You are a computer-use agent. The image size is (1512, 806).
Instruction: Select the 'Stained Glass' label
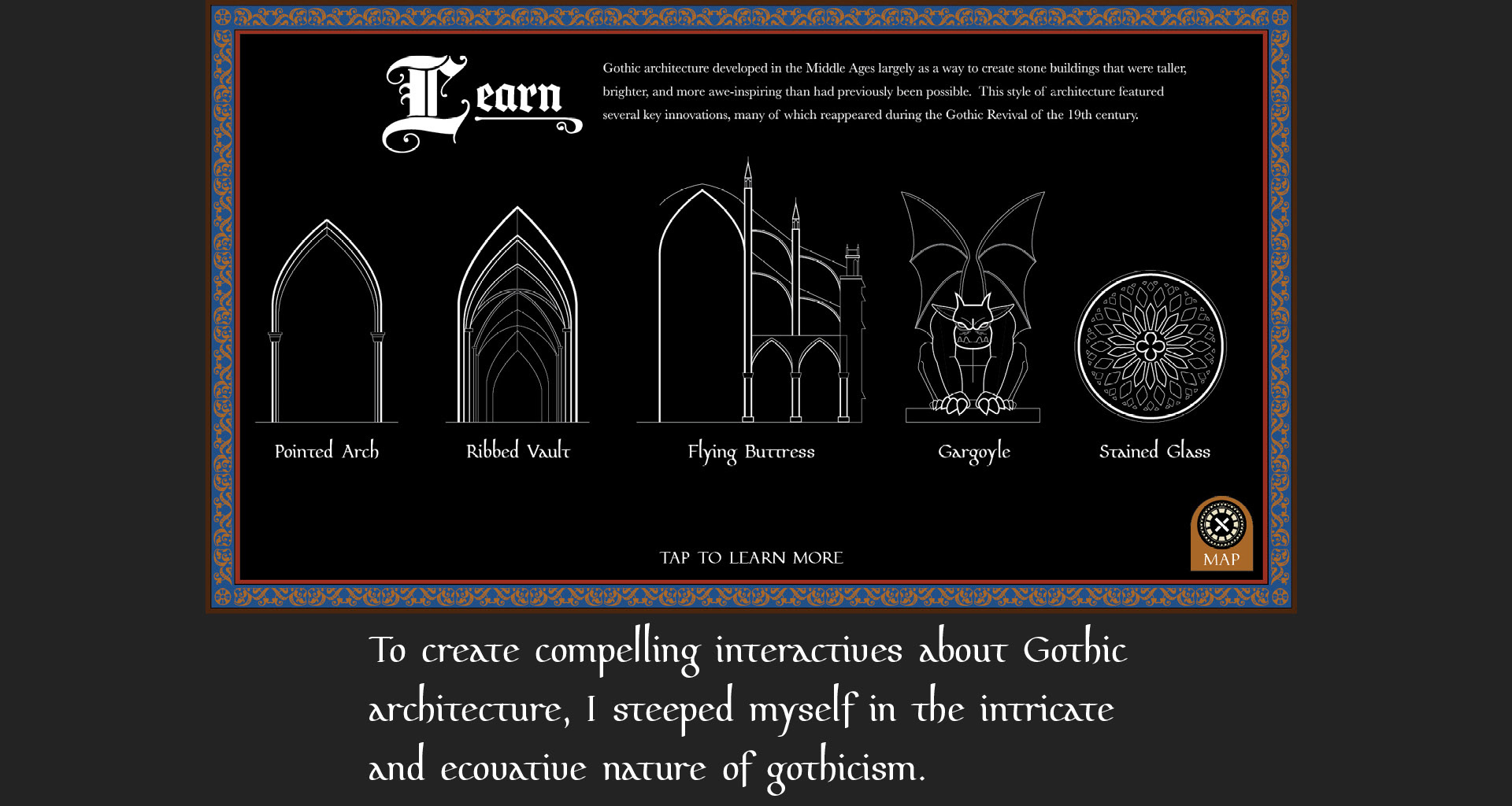1154,451
